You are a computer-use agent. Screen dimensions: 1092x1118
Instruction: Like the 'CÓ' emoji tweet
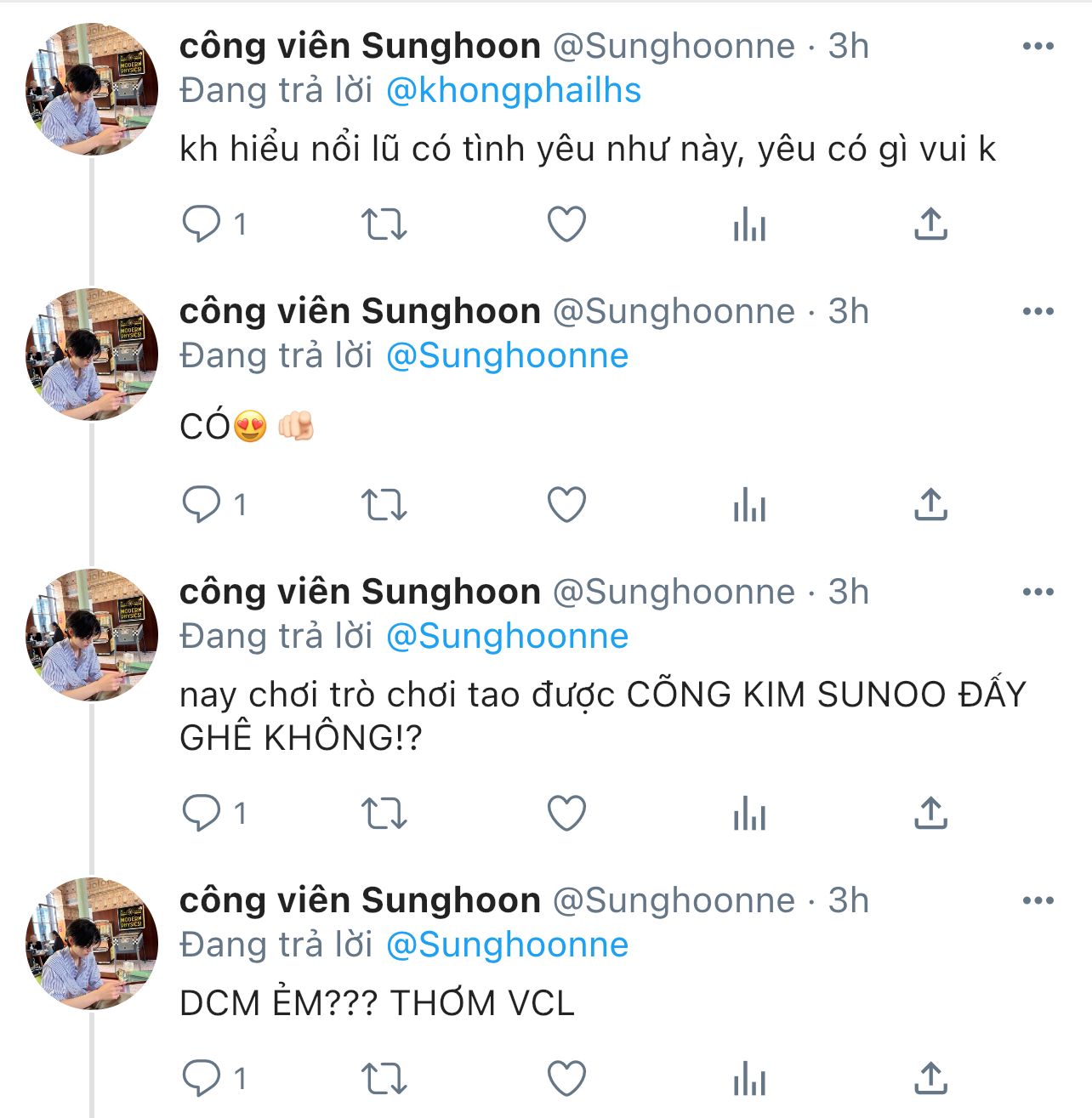(x=566, y=505)
